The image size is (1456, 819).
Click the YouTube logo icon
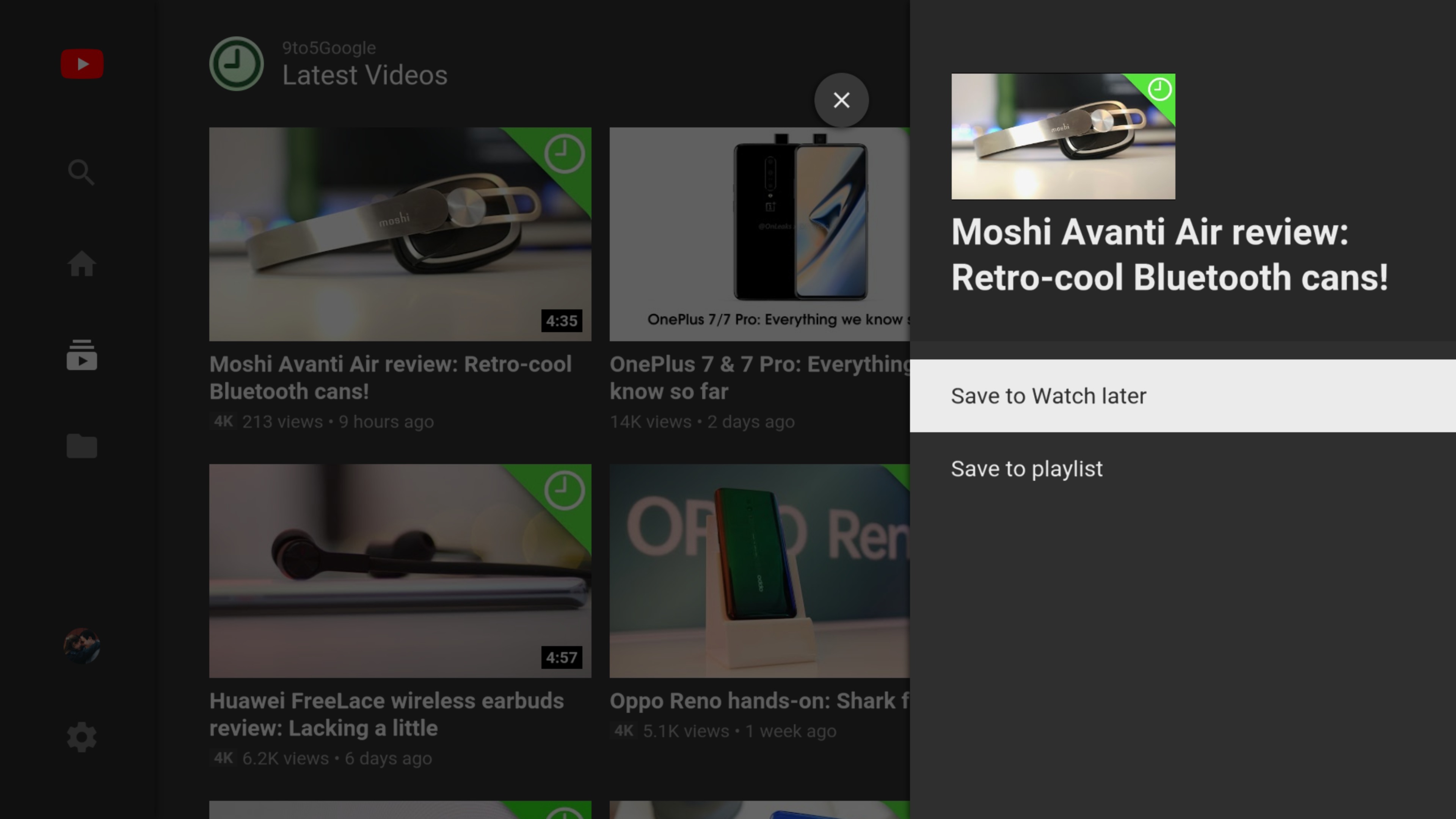[x=82, y=64]
